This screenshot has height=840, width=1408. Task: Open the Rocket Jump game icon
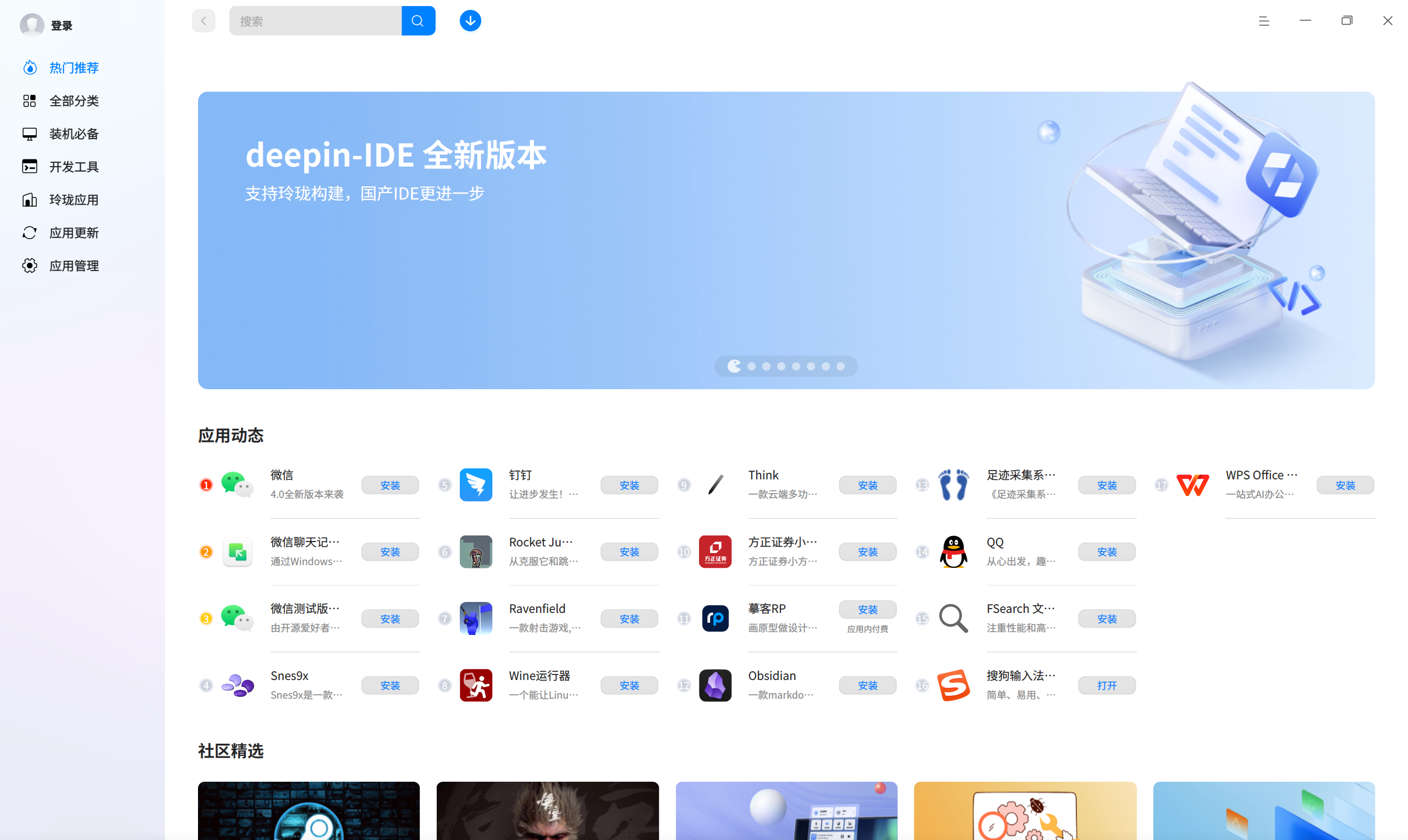click(476, 552)
